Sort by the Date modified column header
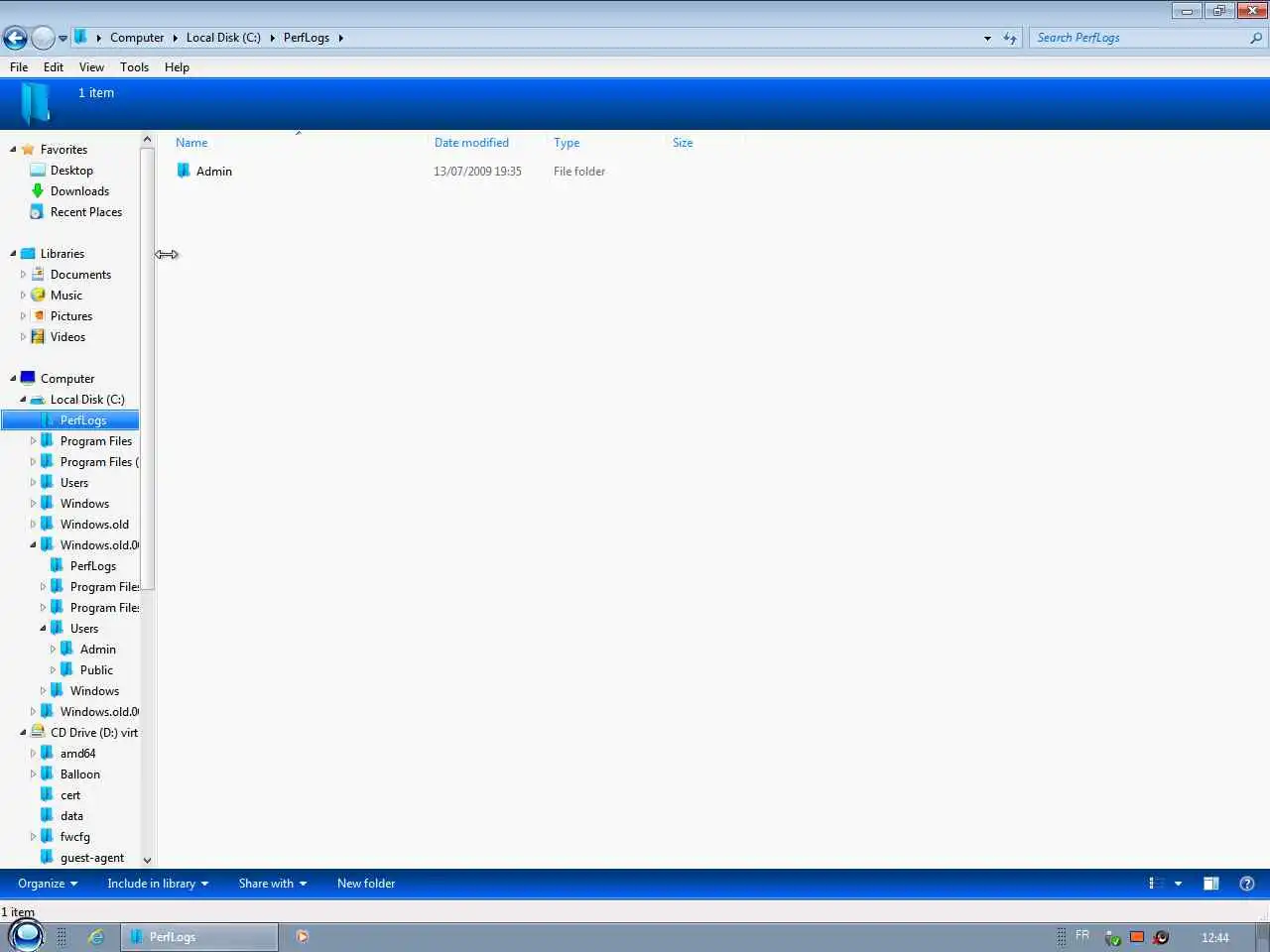The width and height of the screenshot is (1270, 952). click(x=471, y=143)
